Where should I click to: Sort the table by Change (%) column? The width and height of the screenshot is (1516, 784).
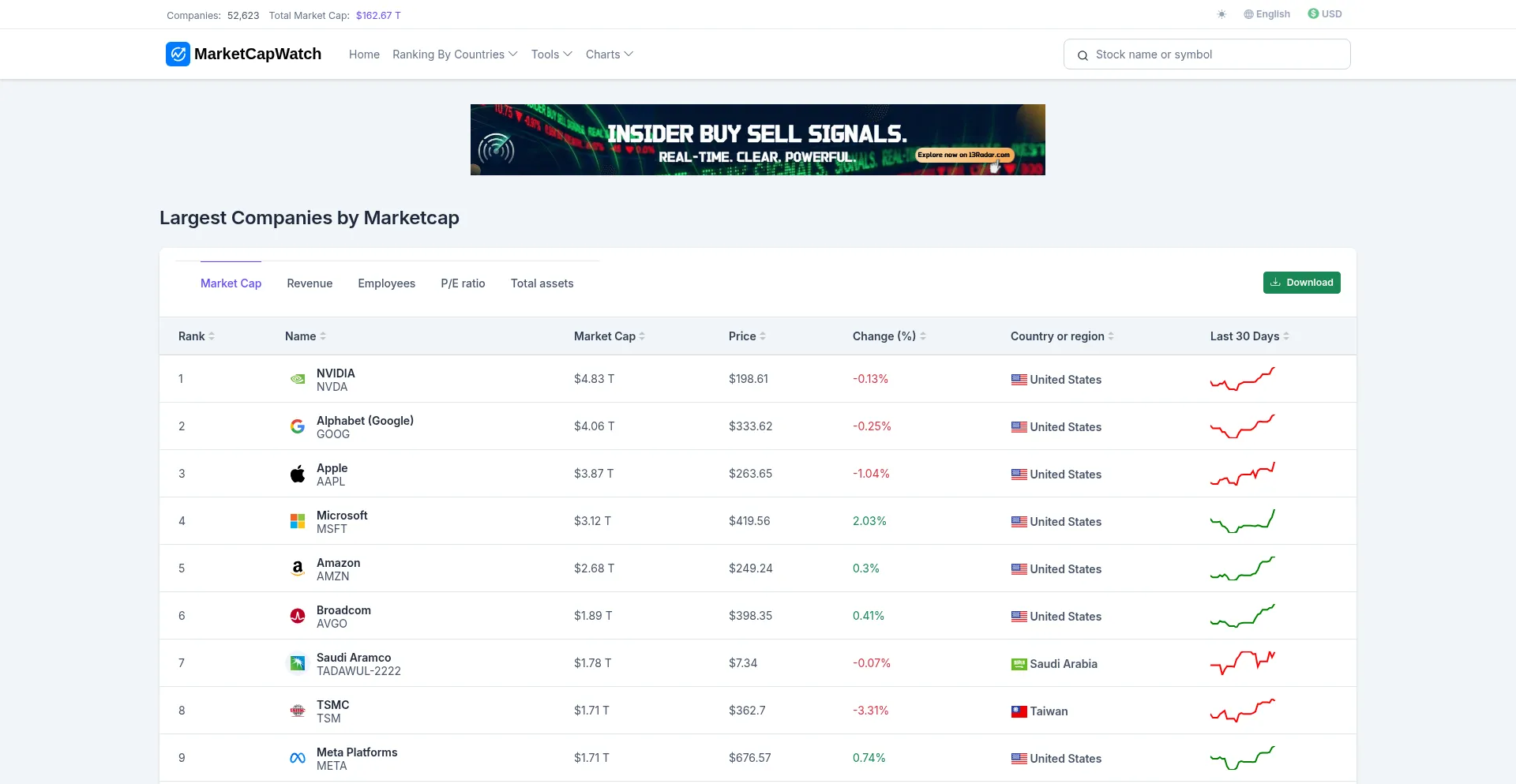pos(889,336)
